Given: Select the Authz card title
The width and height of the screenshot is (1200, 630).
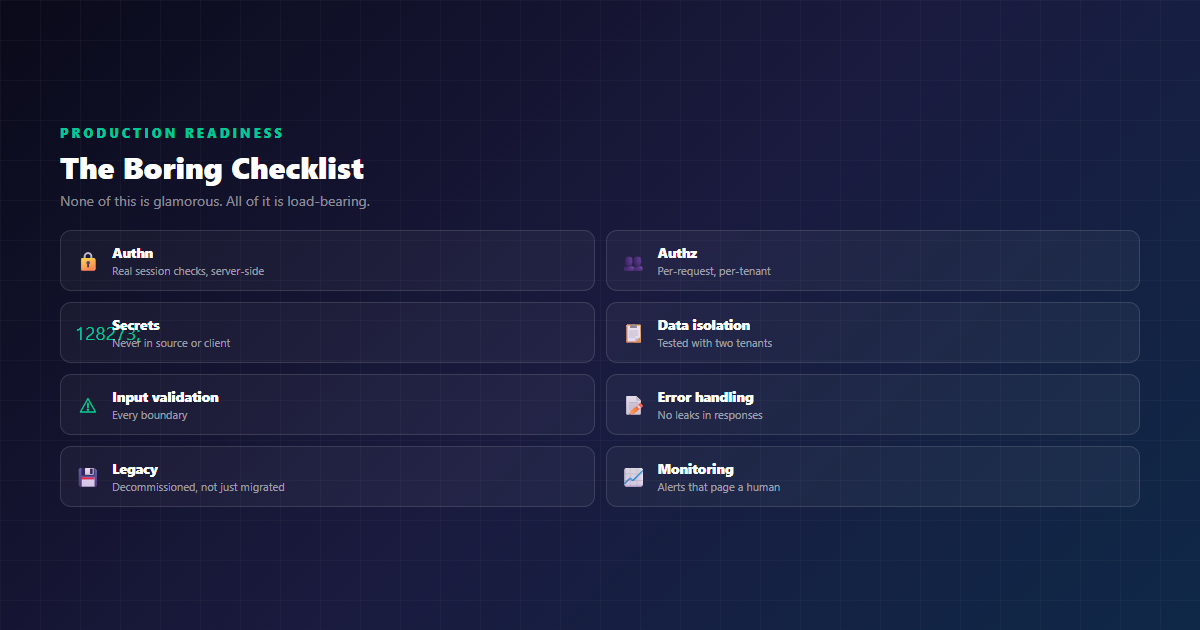Looking at the screenshot, I should pos(677,253).
